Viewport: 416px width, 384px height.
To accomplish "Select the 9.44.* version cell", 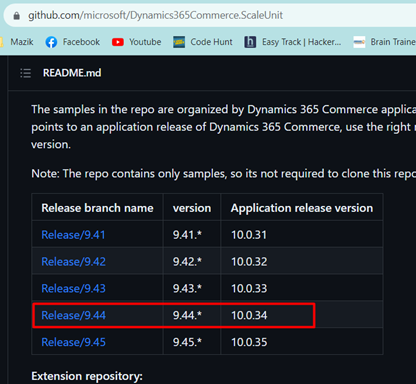I will pyautogui.click(x=192, y=314).
